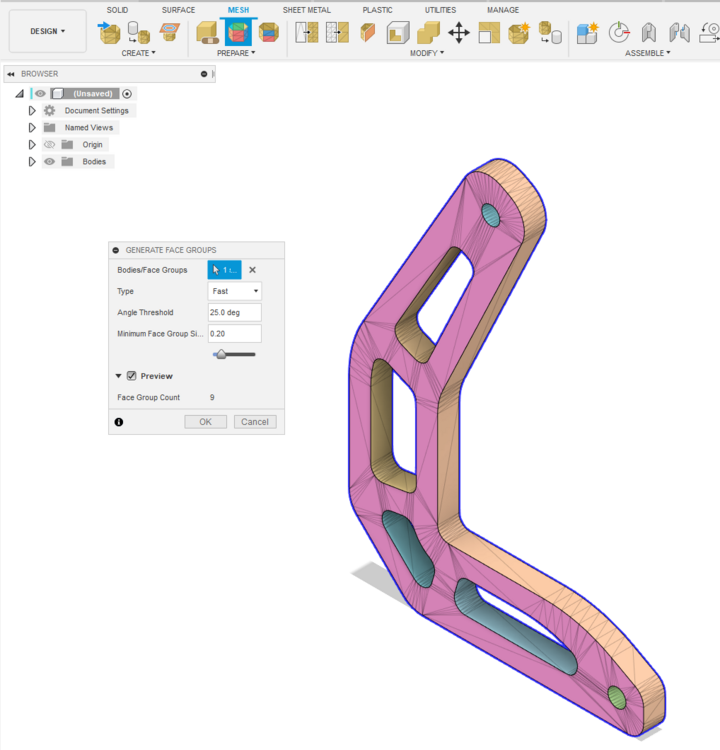Toggle visibility of the Bodies folder

(49, 162)
